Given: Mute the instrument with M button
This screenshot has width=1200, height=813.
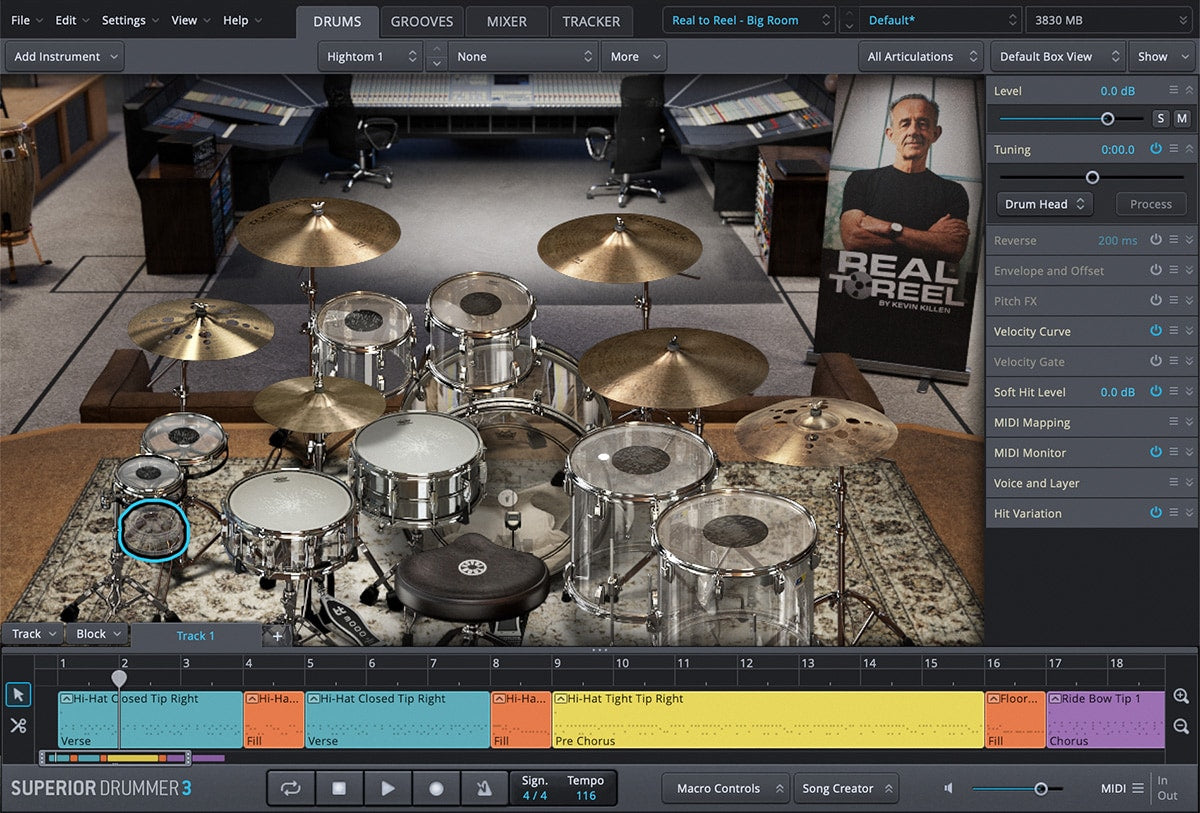Looking at the screenshot, I should (x=1181, y=118).
